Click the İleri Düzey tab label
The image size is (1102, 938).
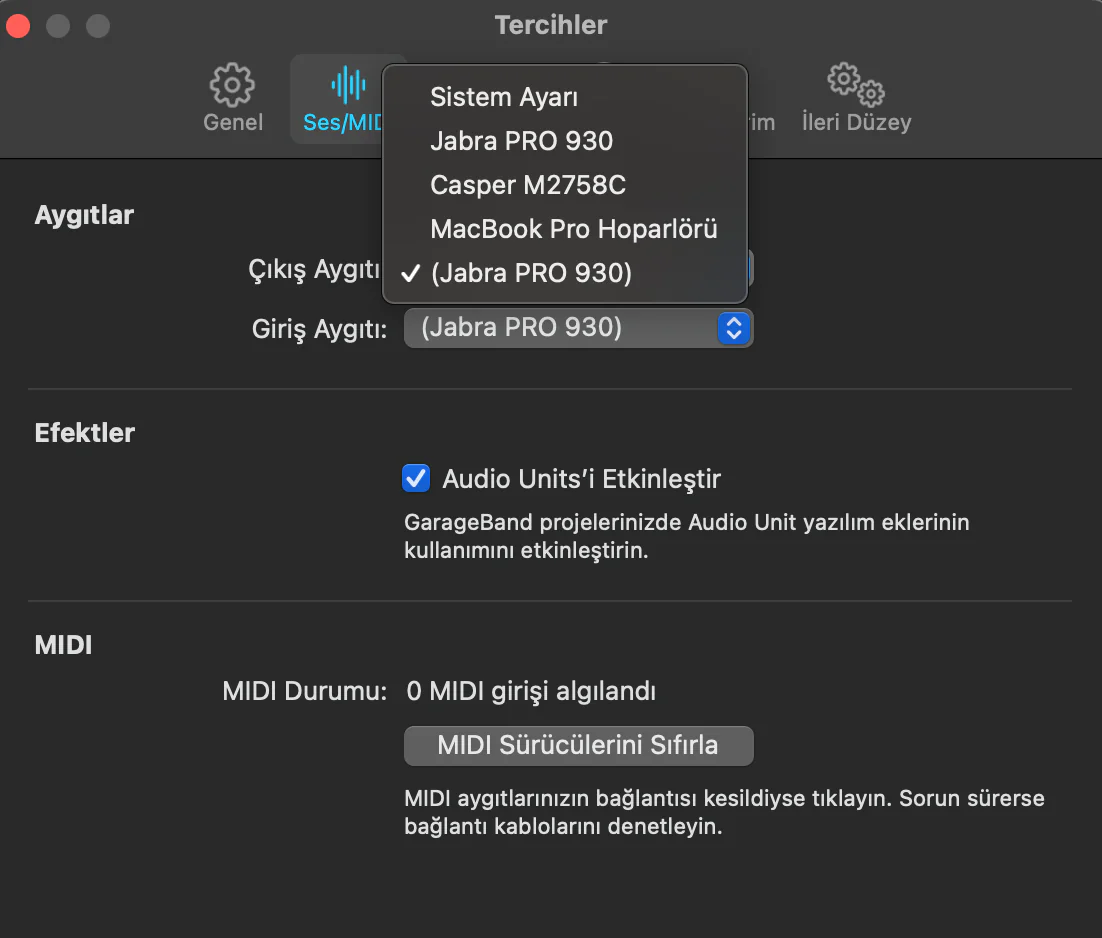(856, 123)
